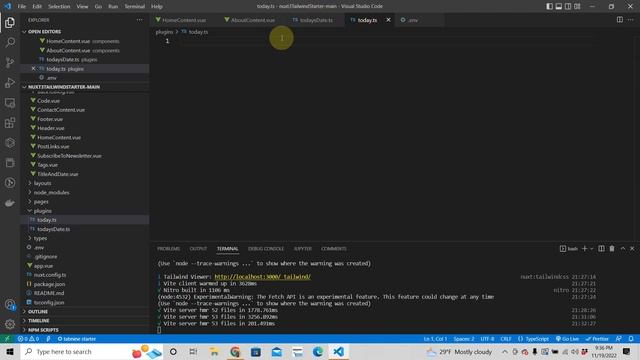
Task: Click errors and warnings status indicator
Action: (x=28, y=339)
